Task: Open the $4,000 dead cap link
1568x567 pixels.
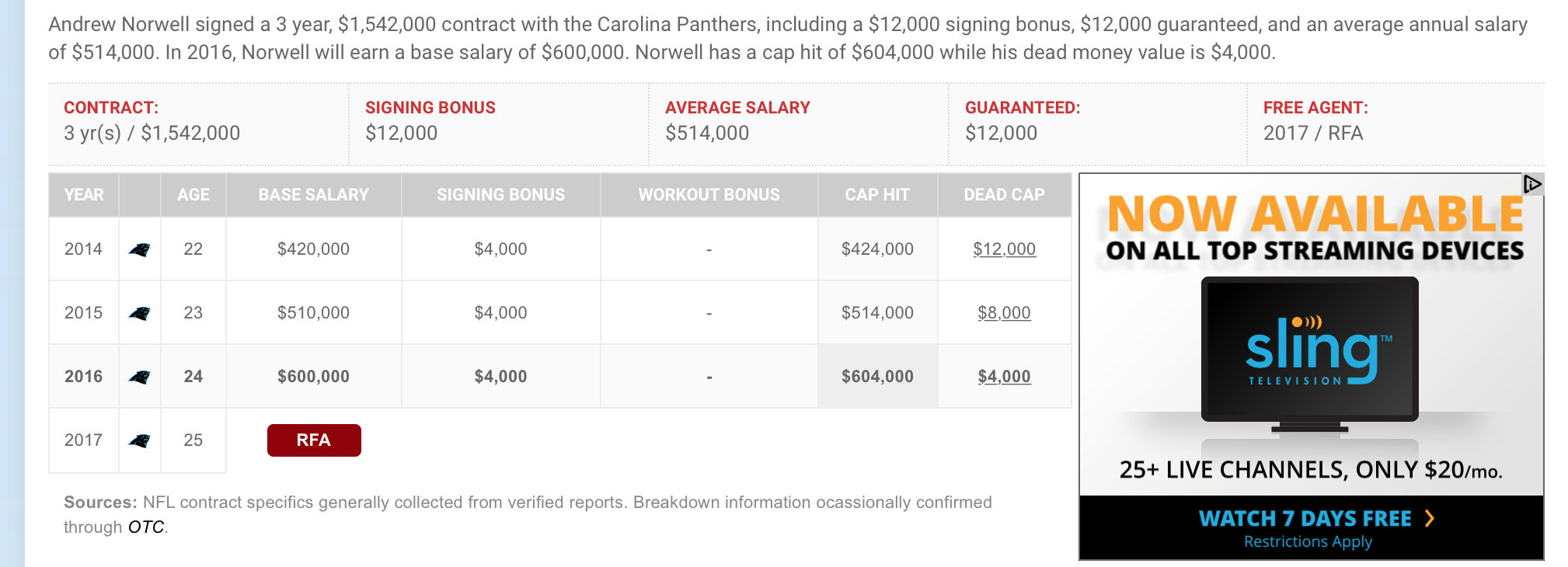Action: [1004, 377]
